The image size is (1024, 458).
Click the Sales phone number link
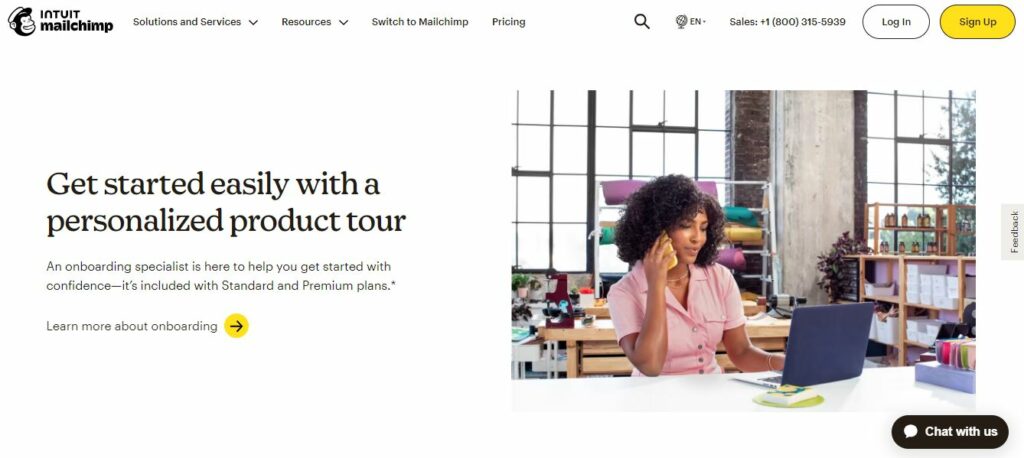pyautogui.click(x=787, y=22)
